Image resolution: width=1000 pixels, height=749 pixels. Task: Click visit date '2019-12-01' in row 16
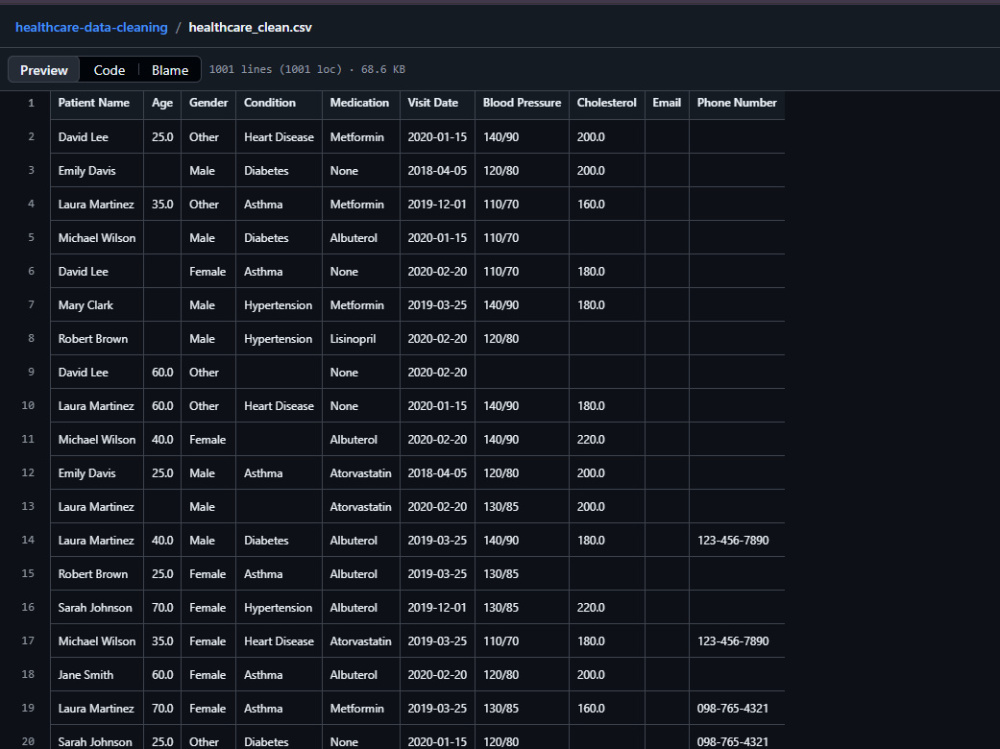coord(437,608)
